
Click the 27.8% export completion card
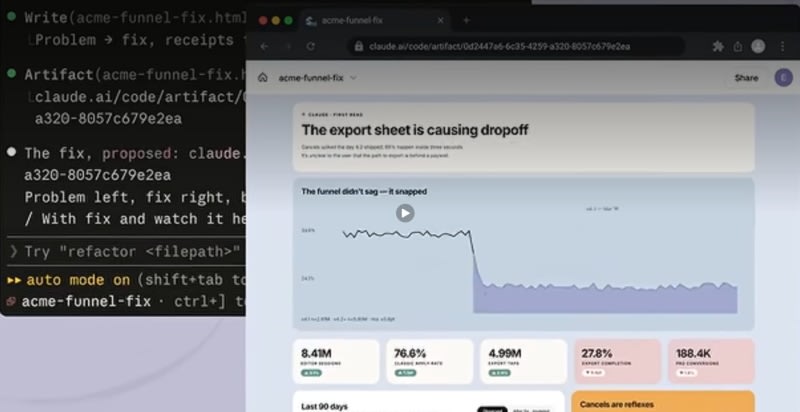pos(617,361)
